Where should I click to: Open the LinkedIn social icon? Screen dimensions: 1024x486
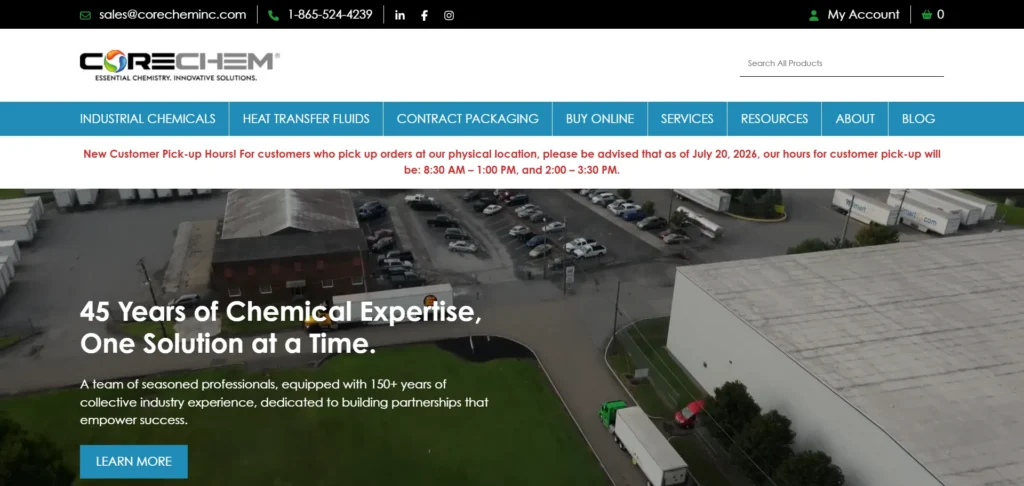coord(400,15)
